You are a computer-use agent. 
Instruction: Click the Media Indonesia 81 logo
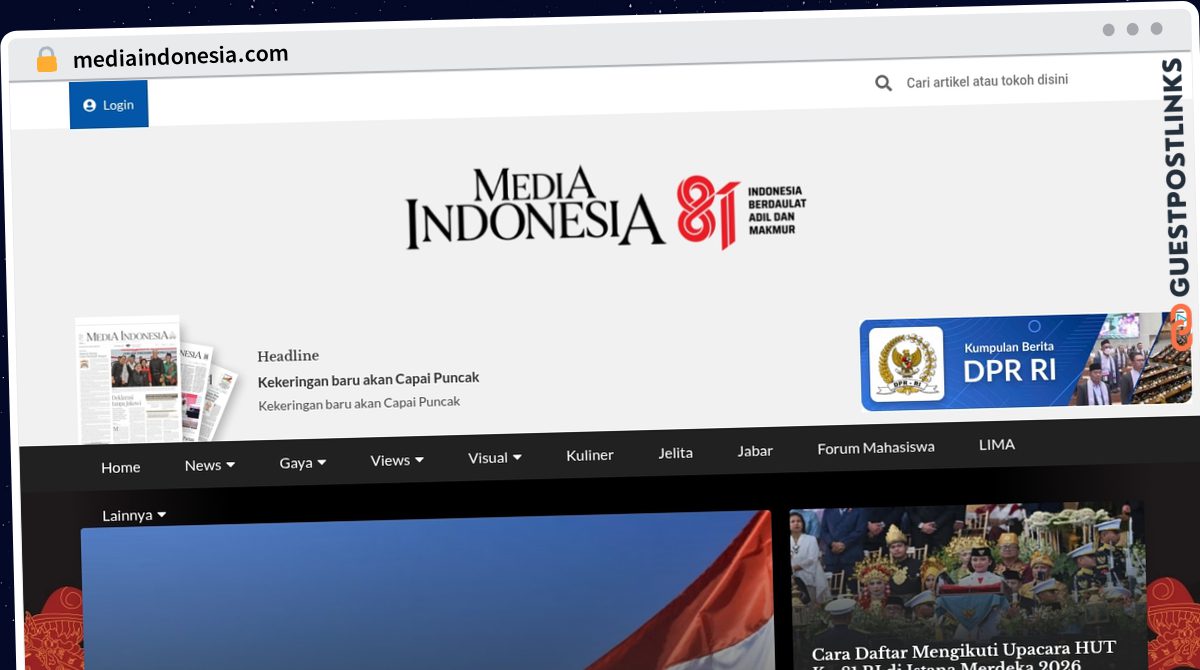click(x=605, y=208)
